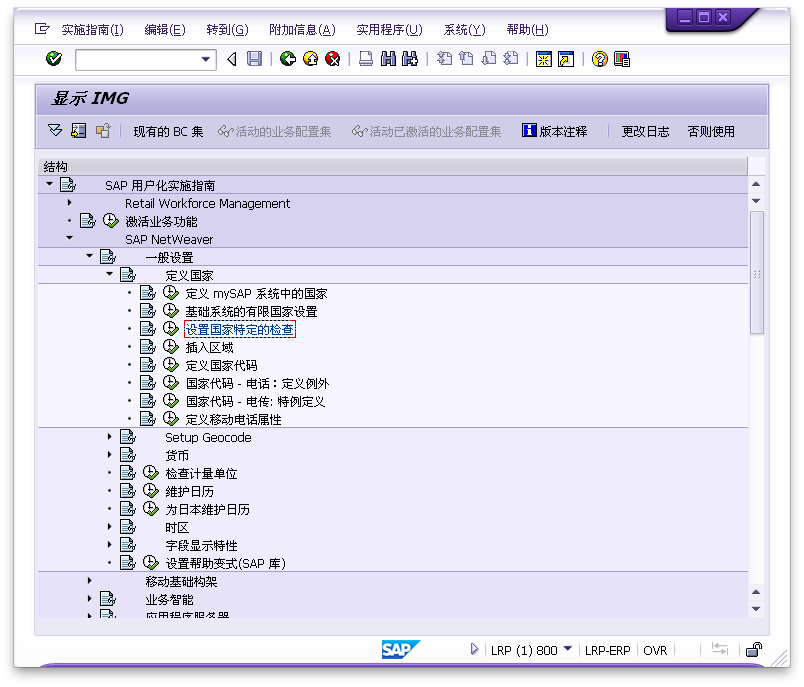Click the 版本注释 button
Viewport: 804px width, 687px height.
click(554, 131)
